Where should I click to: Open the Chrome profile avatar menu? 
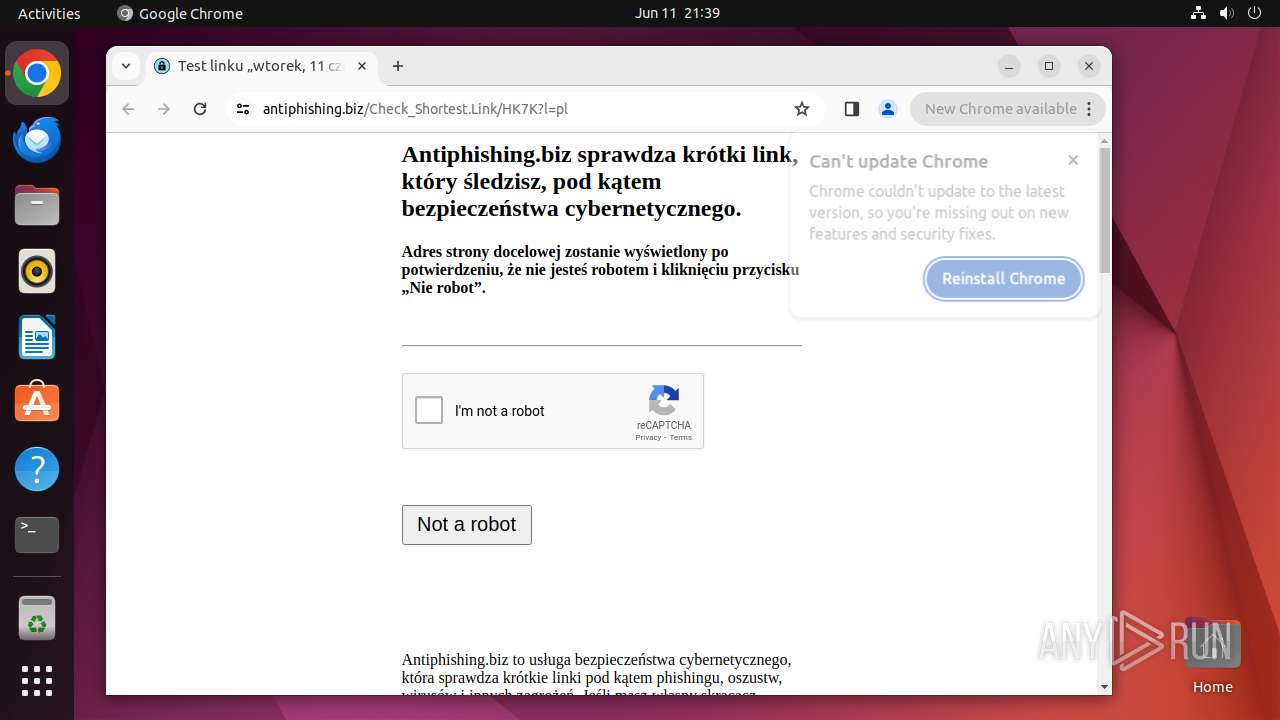pos(888,109)
